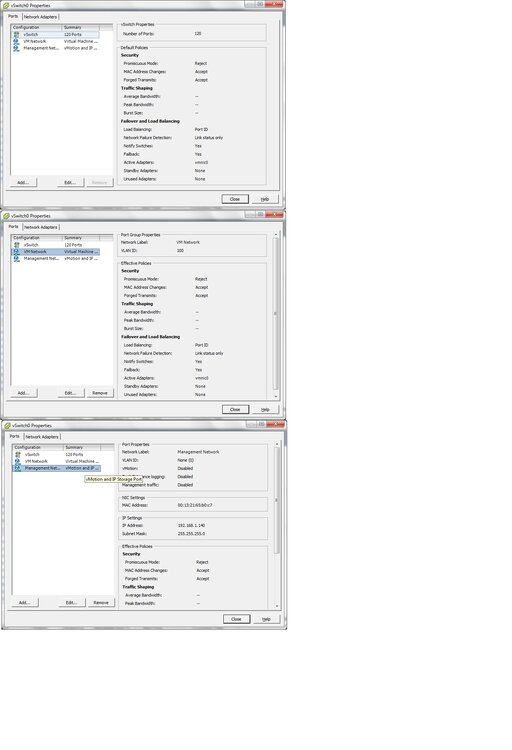Click scrollbar up arrow in NIC Settings window
This screenshot has width=512, height=750.
(277, 444)
